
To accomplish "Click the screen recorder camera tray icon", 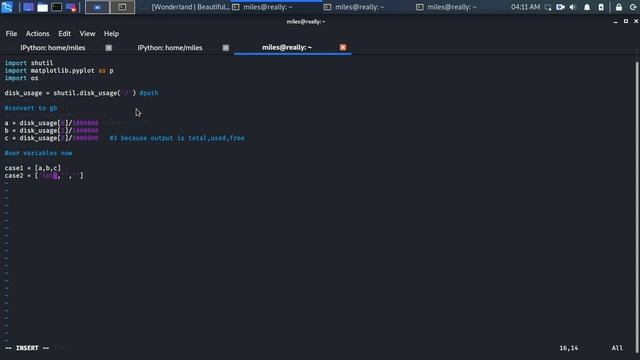I will click(x=560, y=7).
